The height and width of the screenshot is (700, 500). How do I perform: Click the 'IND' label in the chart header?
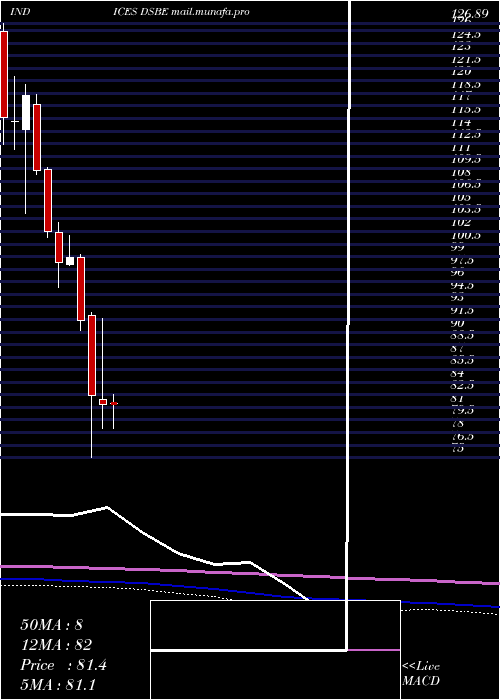click(x=20, y=12)
